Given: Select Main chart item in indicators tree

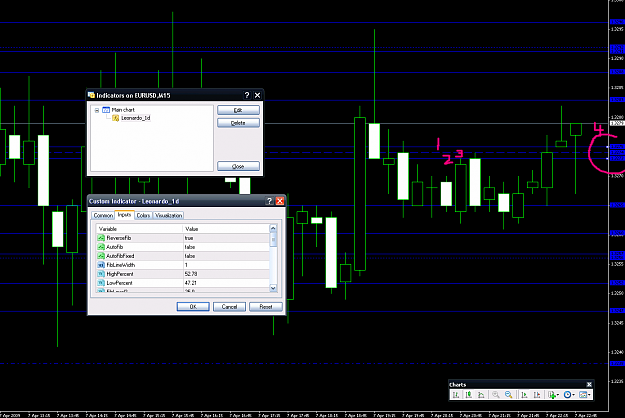Looking at the screenshot, I should point(123,110).
